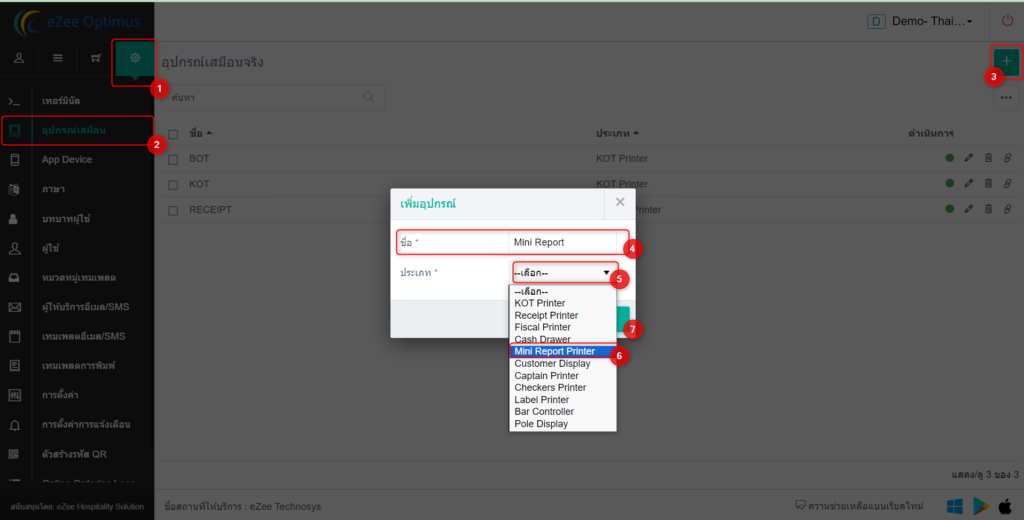Screen dimensions: 1024x520
Task: Check the BOT row checkbox
Action: (x=173, y=159)
